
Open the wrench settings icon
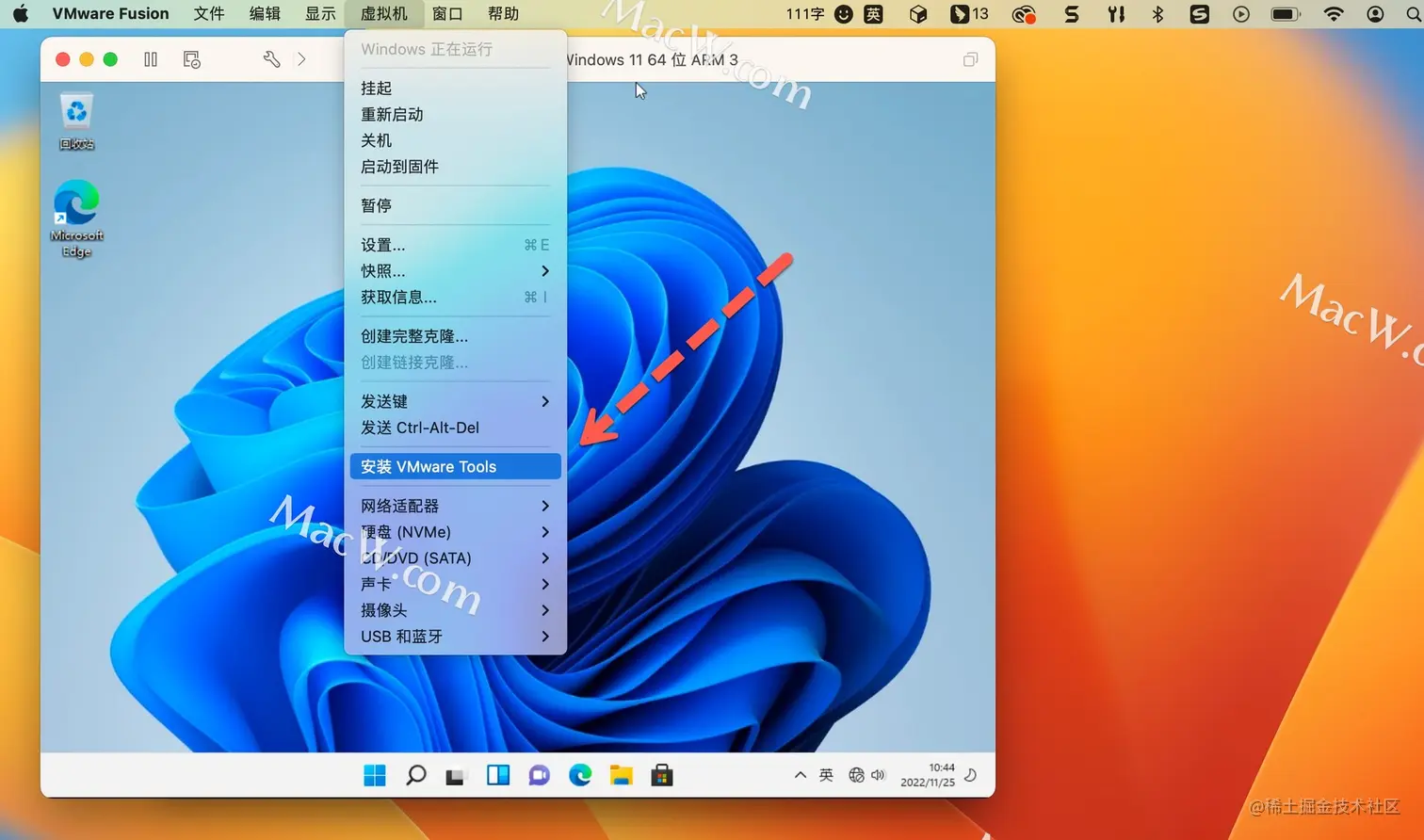click(x=271, y=59)
